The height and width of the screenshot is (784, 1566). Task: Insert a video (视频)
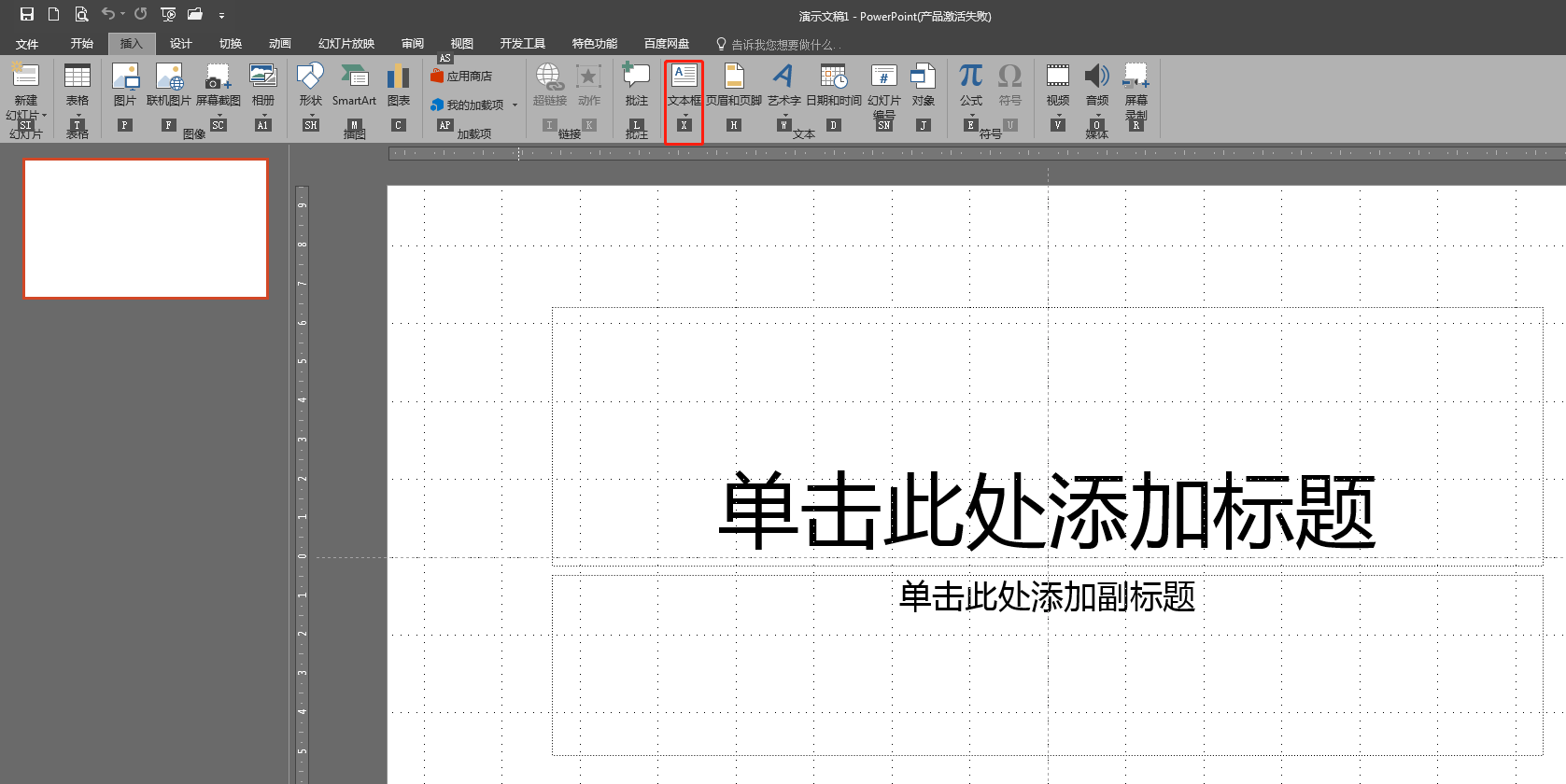pyautogui.click(x=1058, y=90)
